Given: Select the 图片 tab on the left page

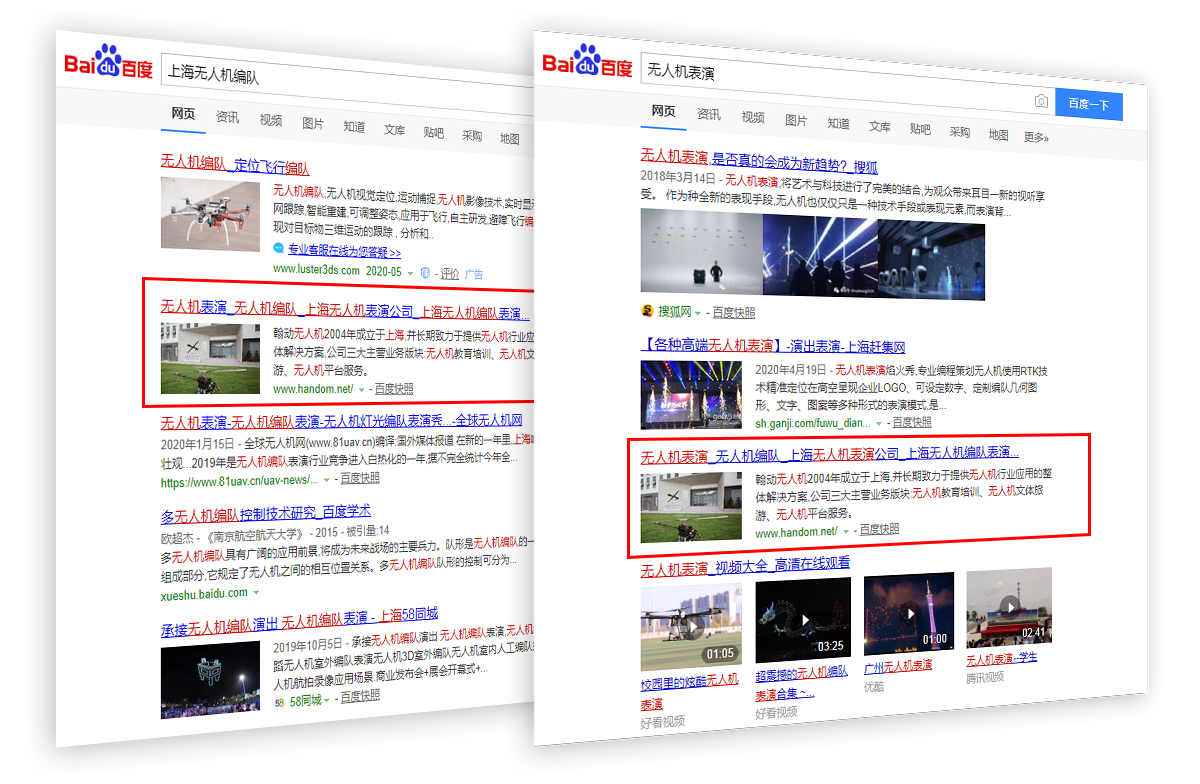Looking at the screenshot, I should 313,124.
